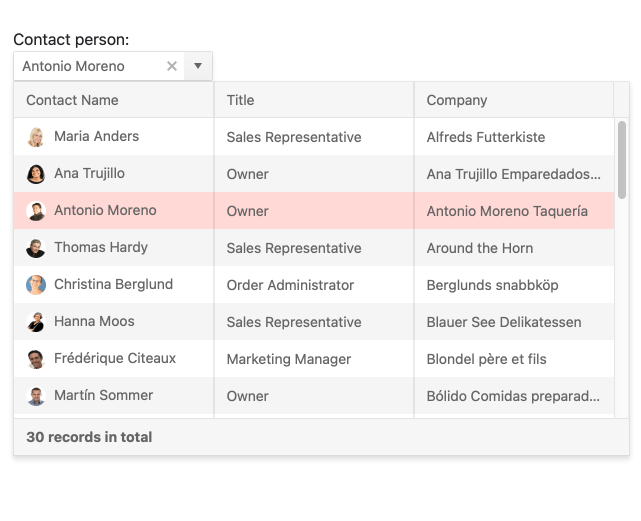Pick the Marketing Manager title cell
The width and height of the screenshot is (641, 521).
tap(289, 359)
